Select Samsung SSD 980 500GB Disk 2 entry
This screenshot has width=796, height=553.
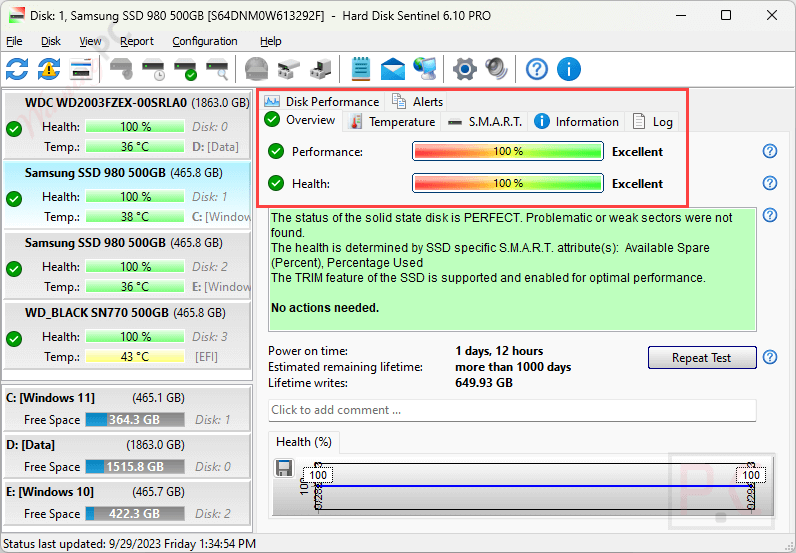(127, 265)
